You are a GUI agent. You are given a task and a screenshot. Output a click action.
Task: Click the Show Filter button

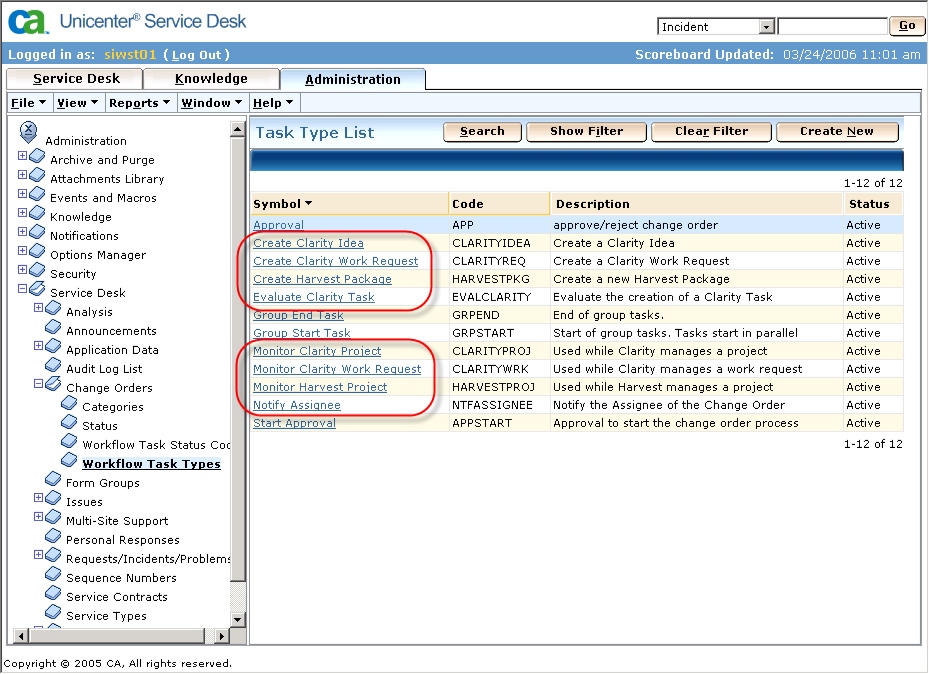coord(586,131)
